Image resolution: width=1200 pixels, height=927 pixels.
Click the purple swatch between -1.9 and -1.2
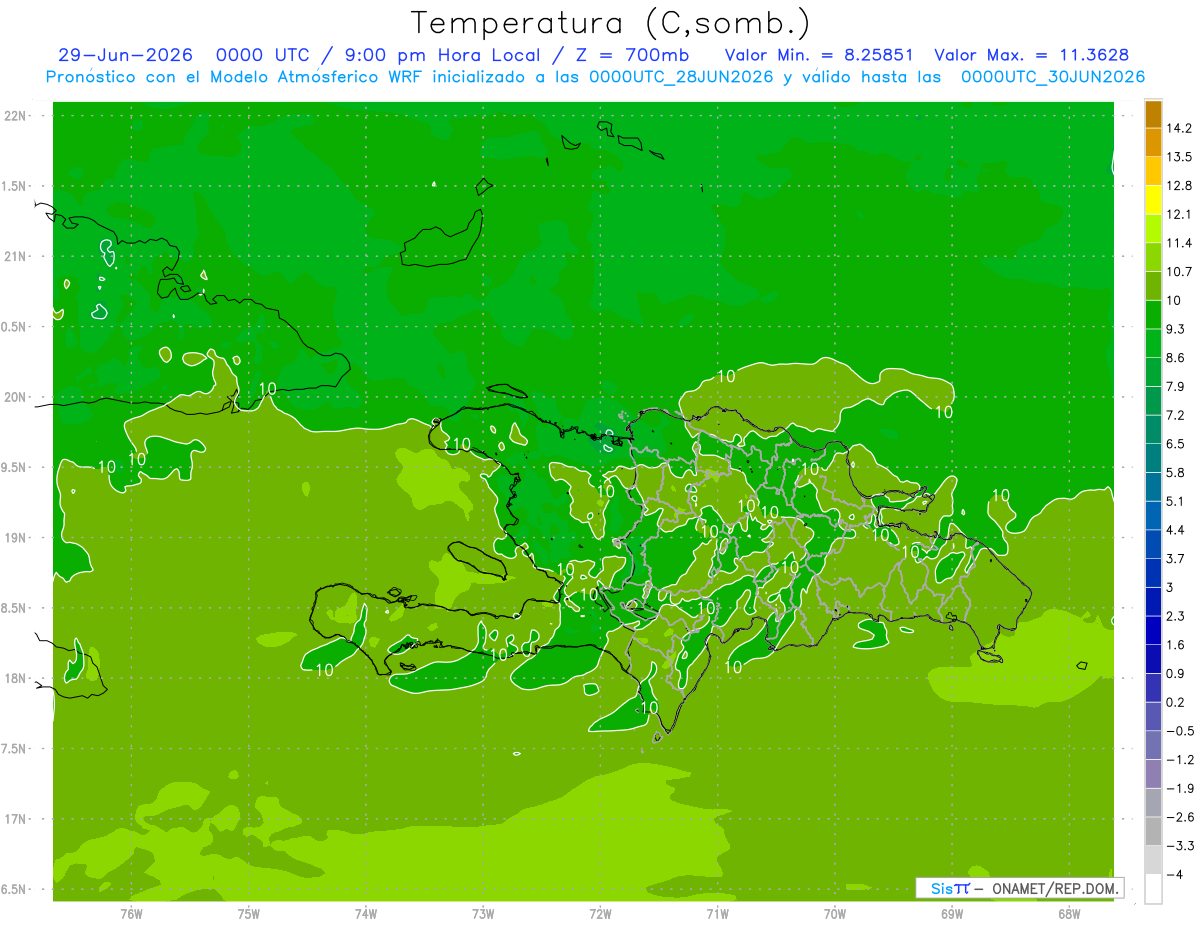(1153, 774)
